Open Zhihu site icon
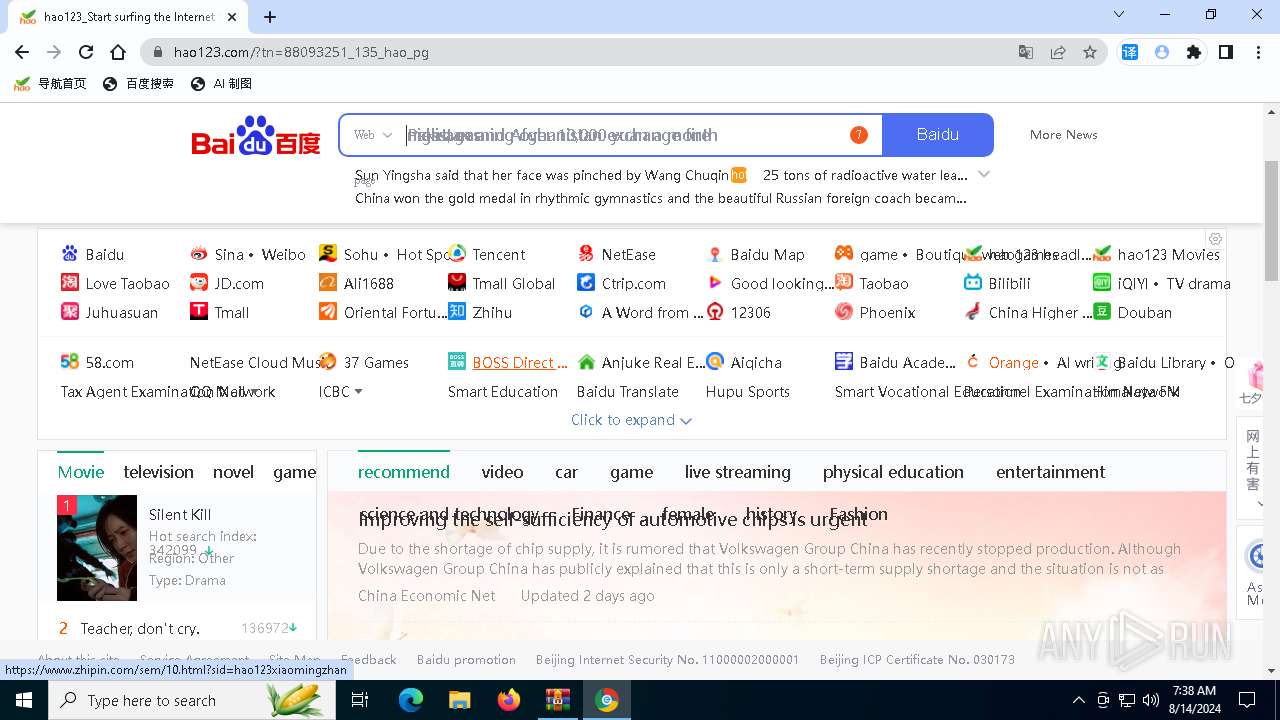This screenshot has height=720, width=1280. (x=457, y=312)
